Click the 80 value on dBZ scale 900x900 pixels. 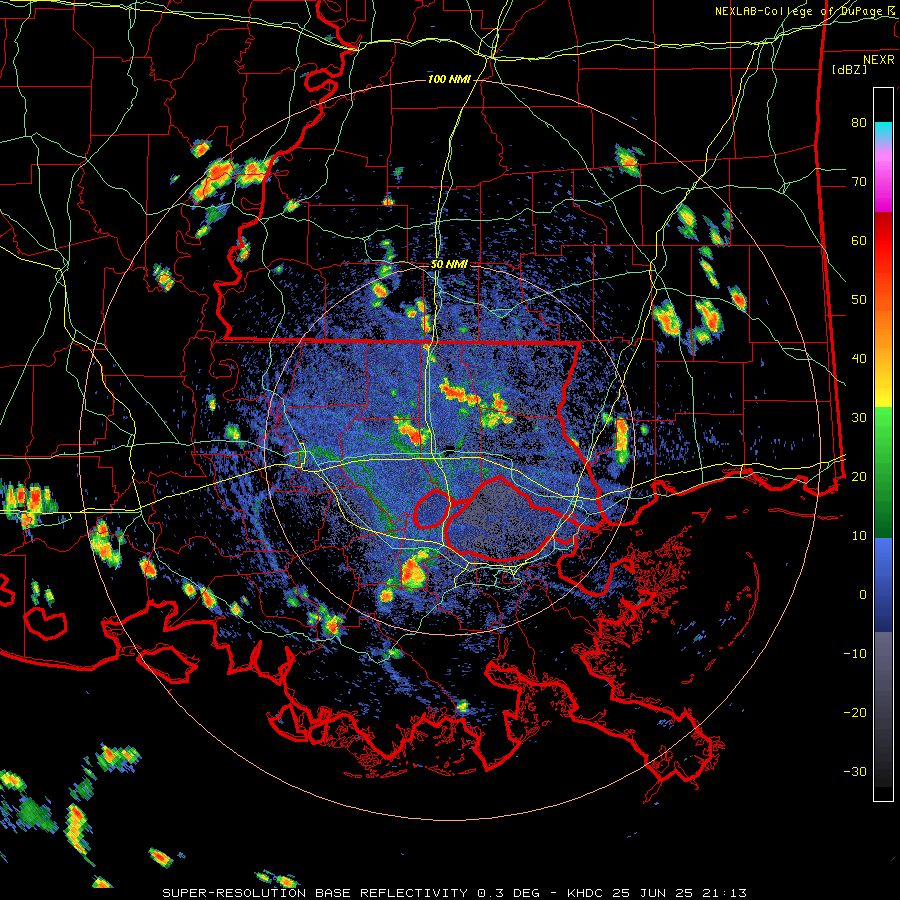point(859,122)
